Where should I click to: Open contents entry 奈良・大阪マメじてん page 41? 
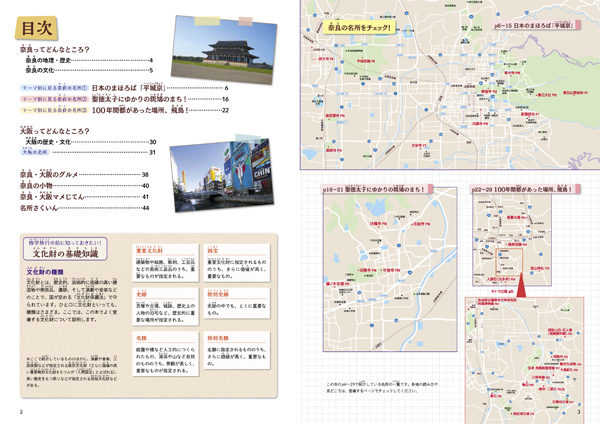click(x=84, y=196)
